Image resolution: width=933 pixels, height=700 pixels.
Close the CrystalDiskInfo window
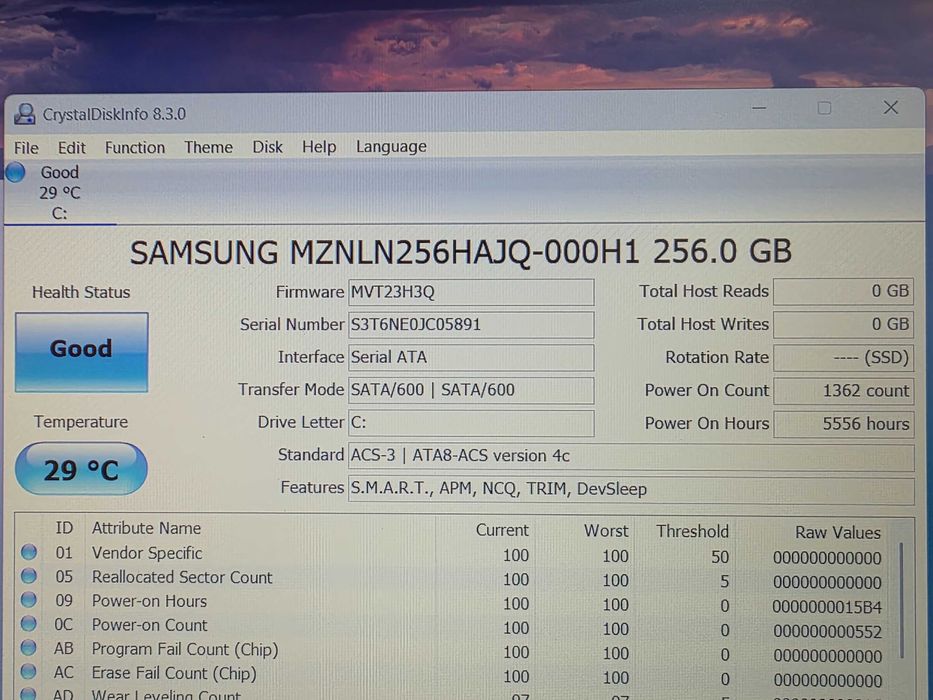tap(891, 107)
